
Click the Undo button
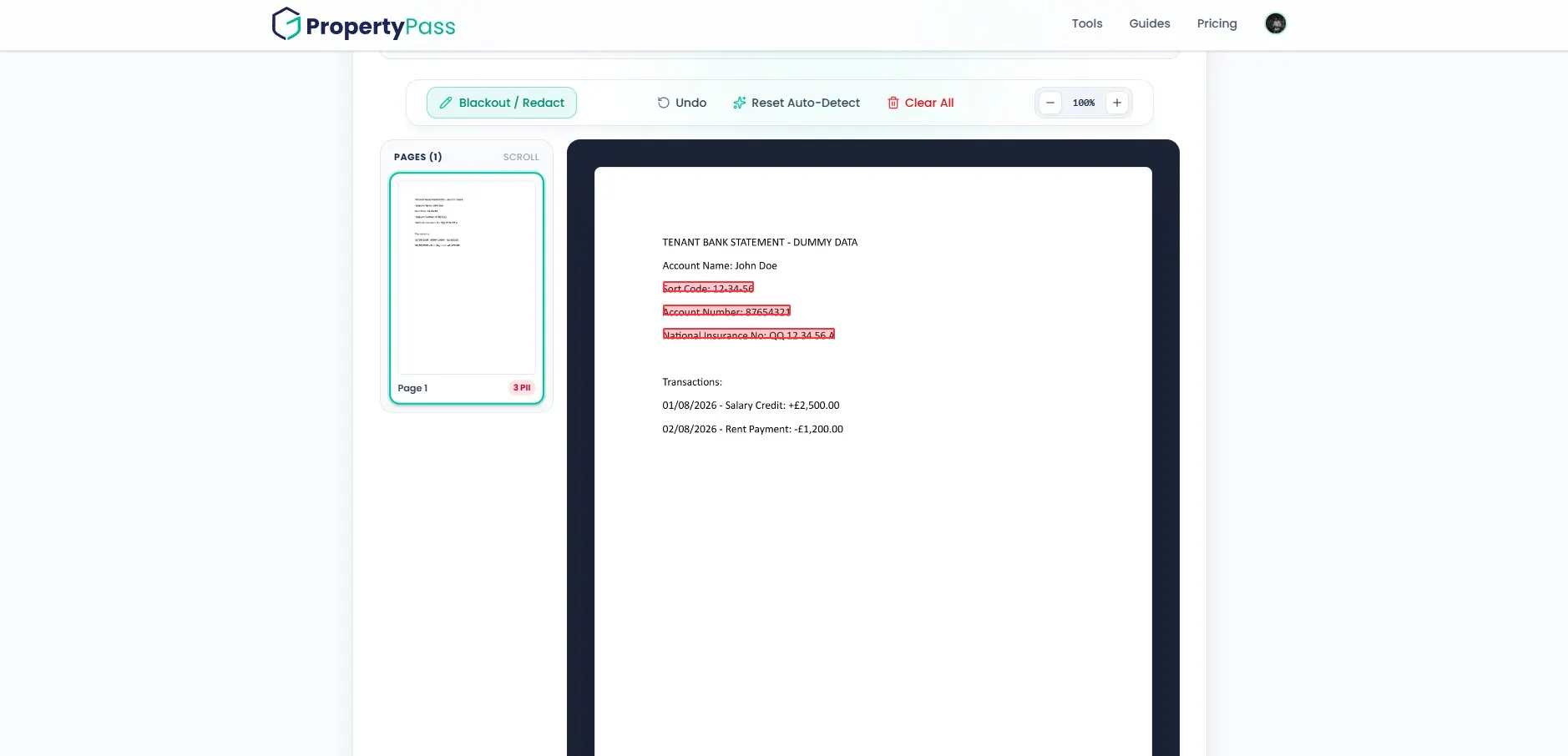681,103
